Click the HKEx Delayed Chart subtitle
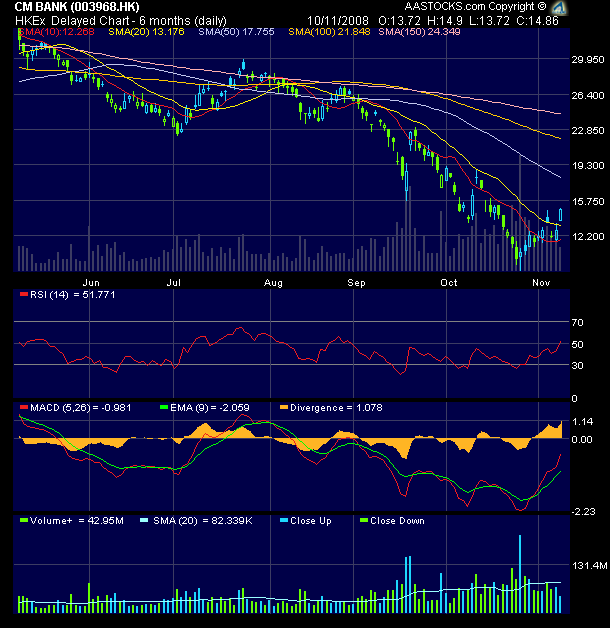 coord(121,21)
